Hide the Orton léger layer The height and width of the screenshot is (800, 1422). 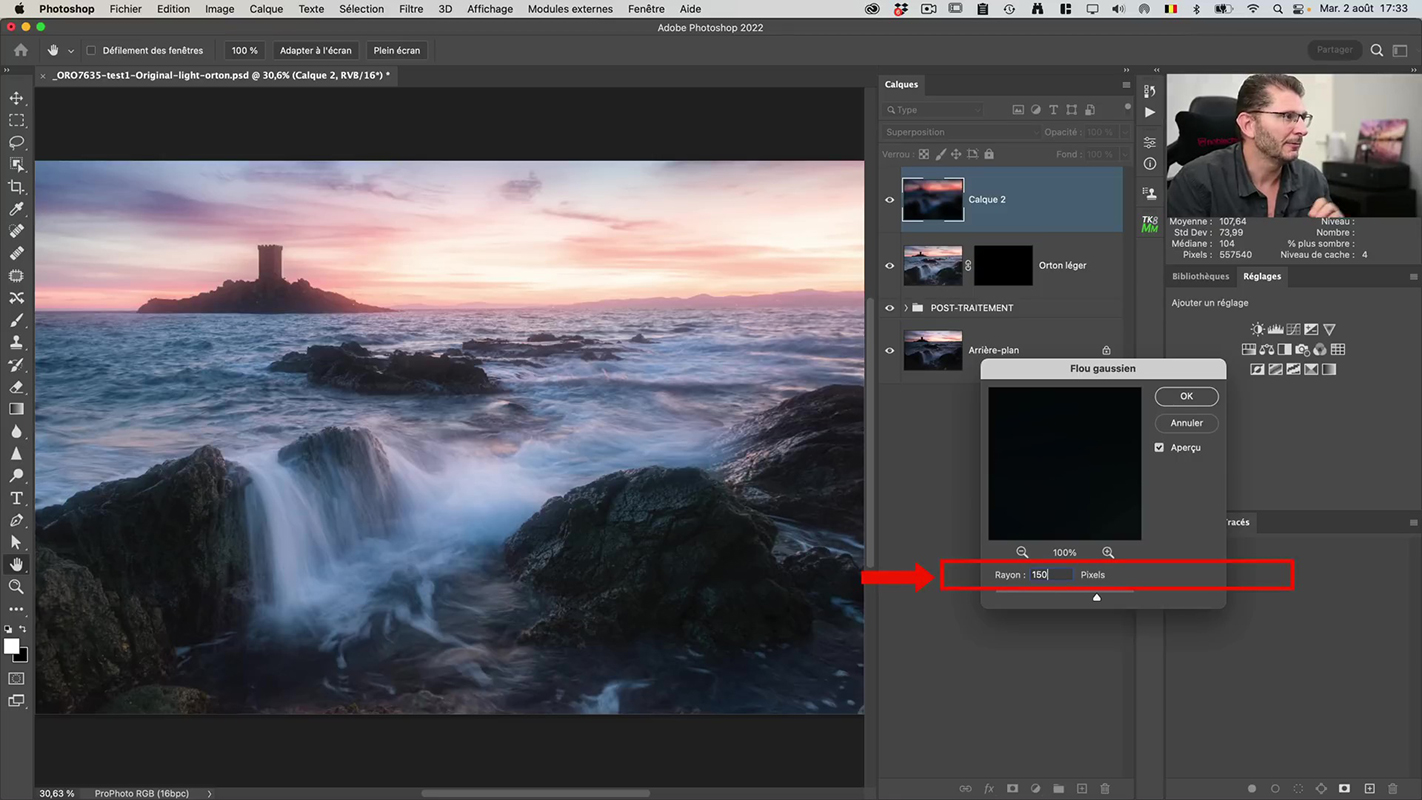pos(889,266)
